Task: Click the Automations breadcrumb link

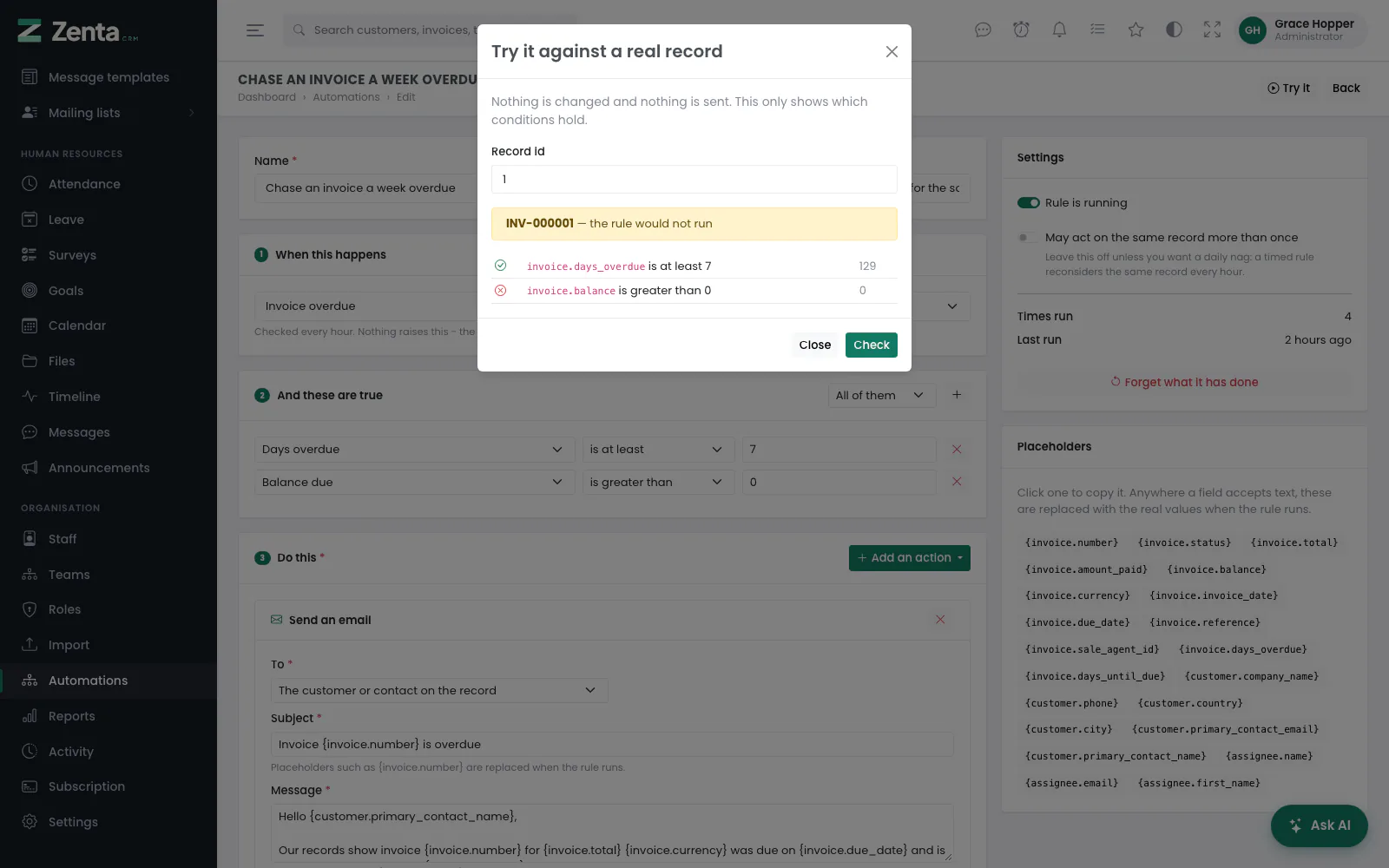Action: (x=346, y=97)
